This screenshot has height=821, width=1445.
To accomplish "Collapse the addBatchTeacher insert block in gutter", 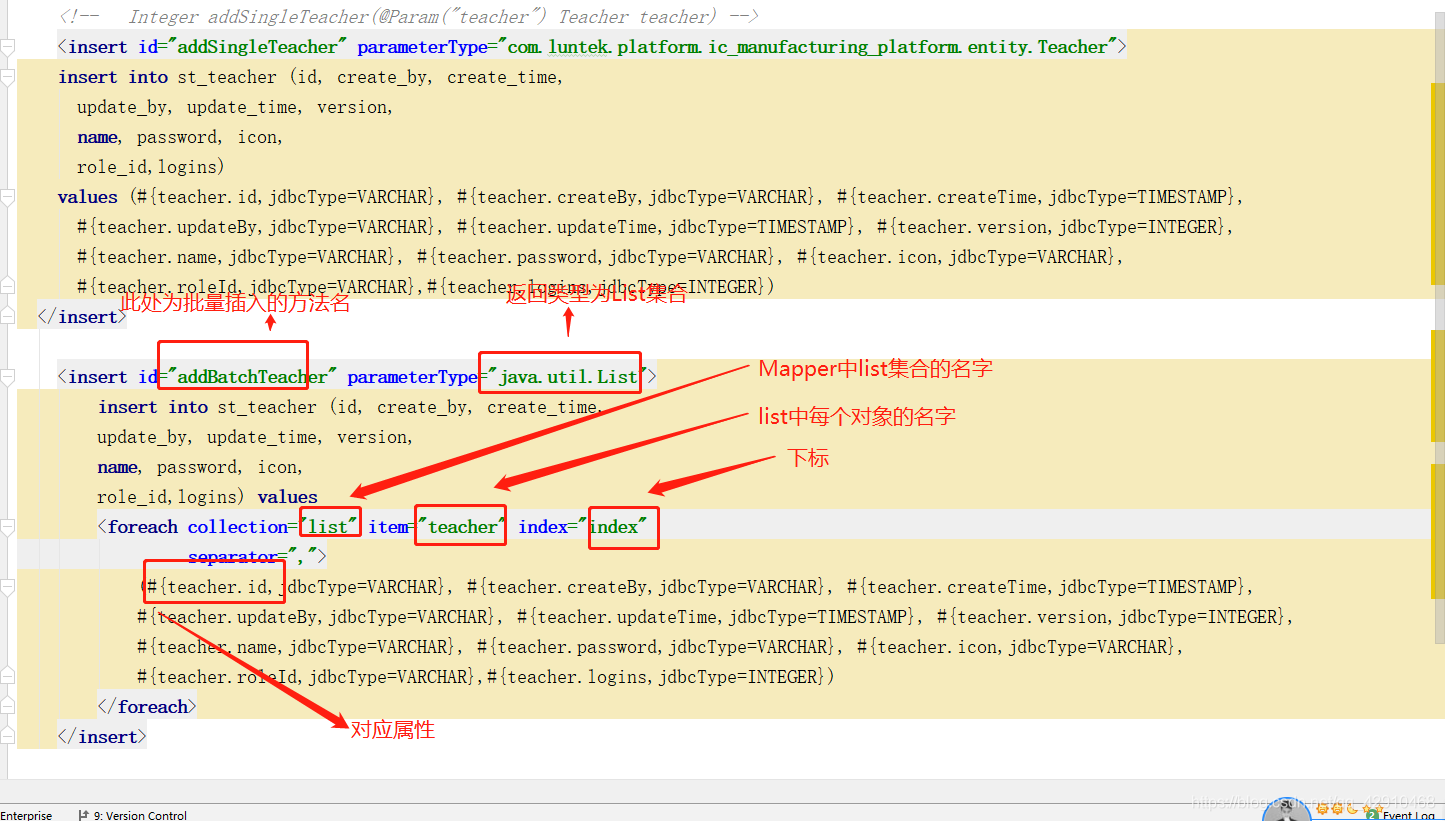I will point(8,377).
